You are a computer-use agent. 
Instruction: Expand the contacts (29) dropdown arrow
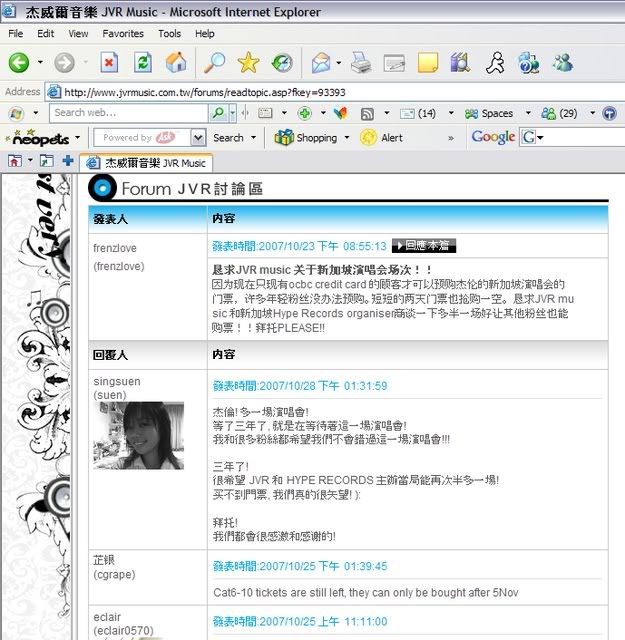pyautogui.click(x=593, y=113)
